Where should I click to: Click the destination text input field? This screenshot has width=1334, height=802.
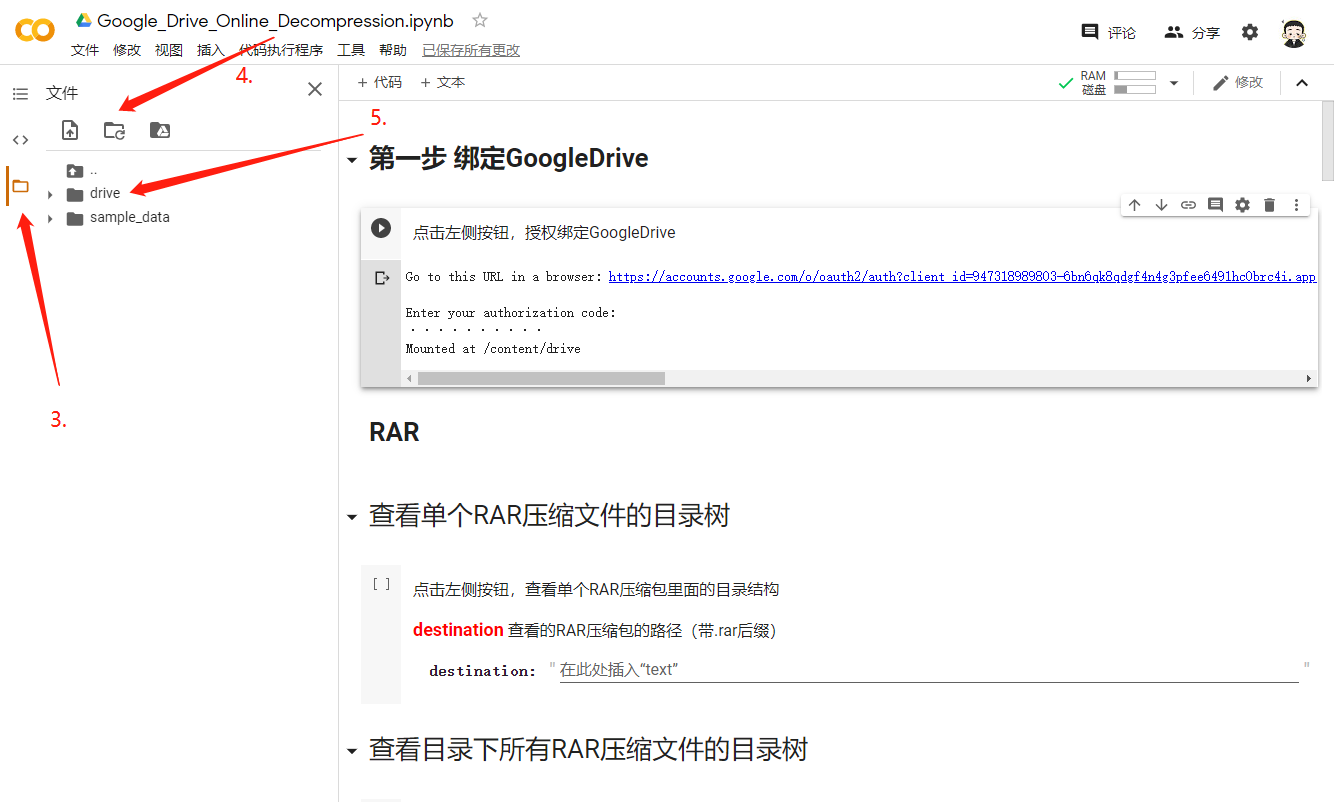pos(929,670)
